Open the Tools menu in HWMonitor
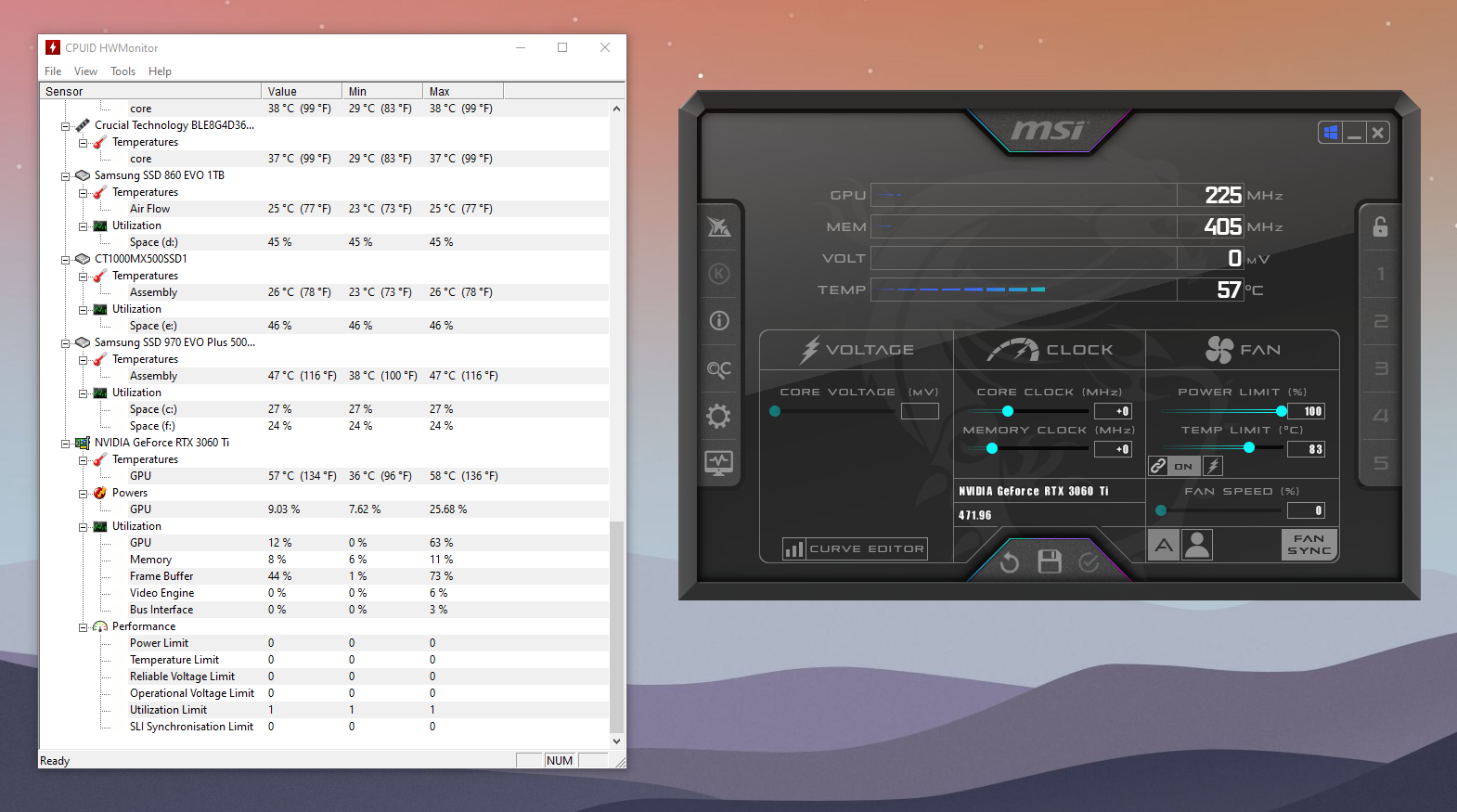The width and height of the screenshot is (1457, 812). tap(122, 71)
